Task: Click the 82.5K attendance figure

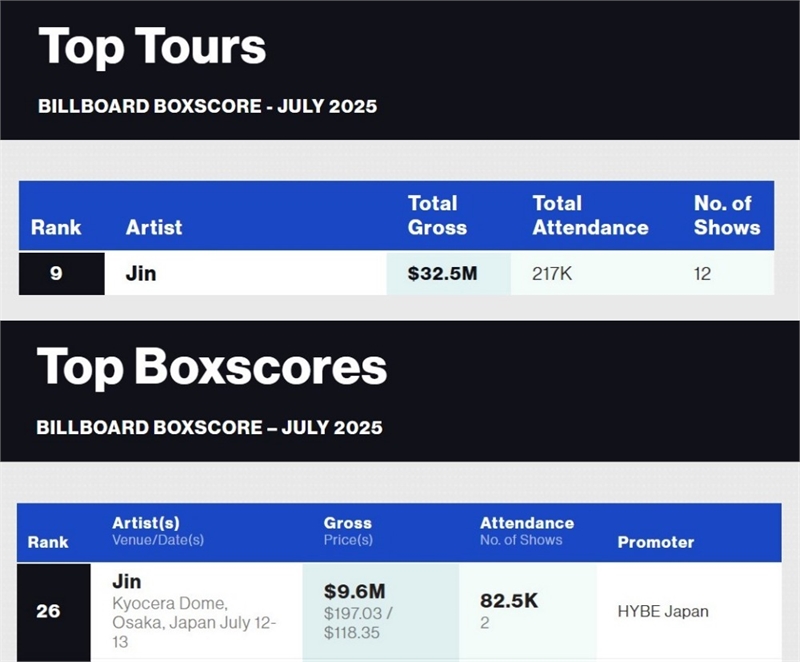Action: click(x=509, y=600)
